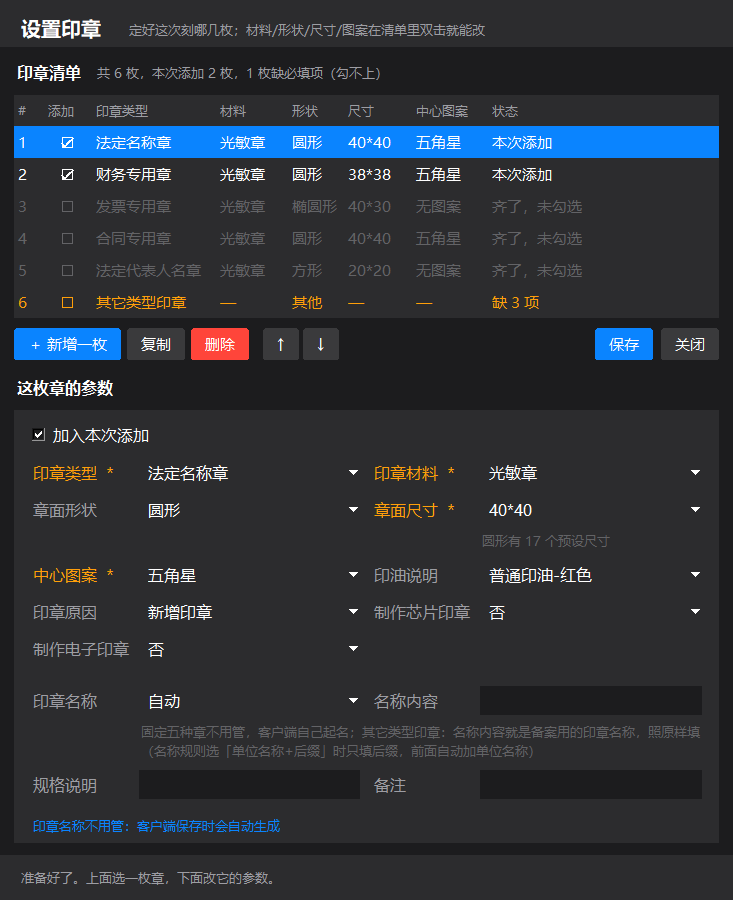733x900 pixels.
Task: Click the 其他 shape cell in row 6
Action: [x=307, y=302]
